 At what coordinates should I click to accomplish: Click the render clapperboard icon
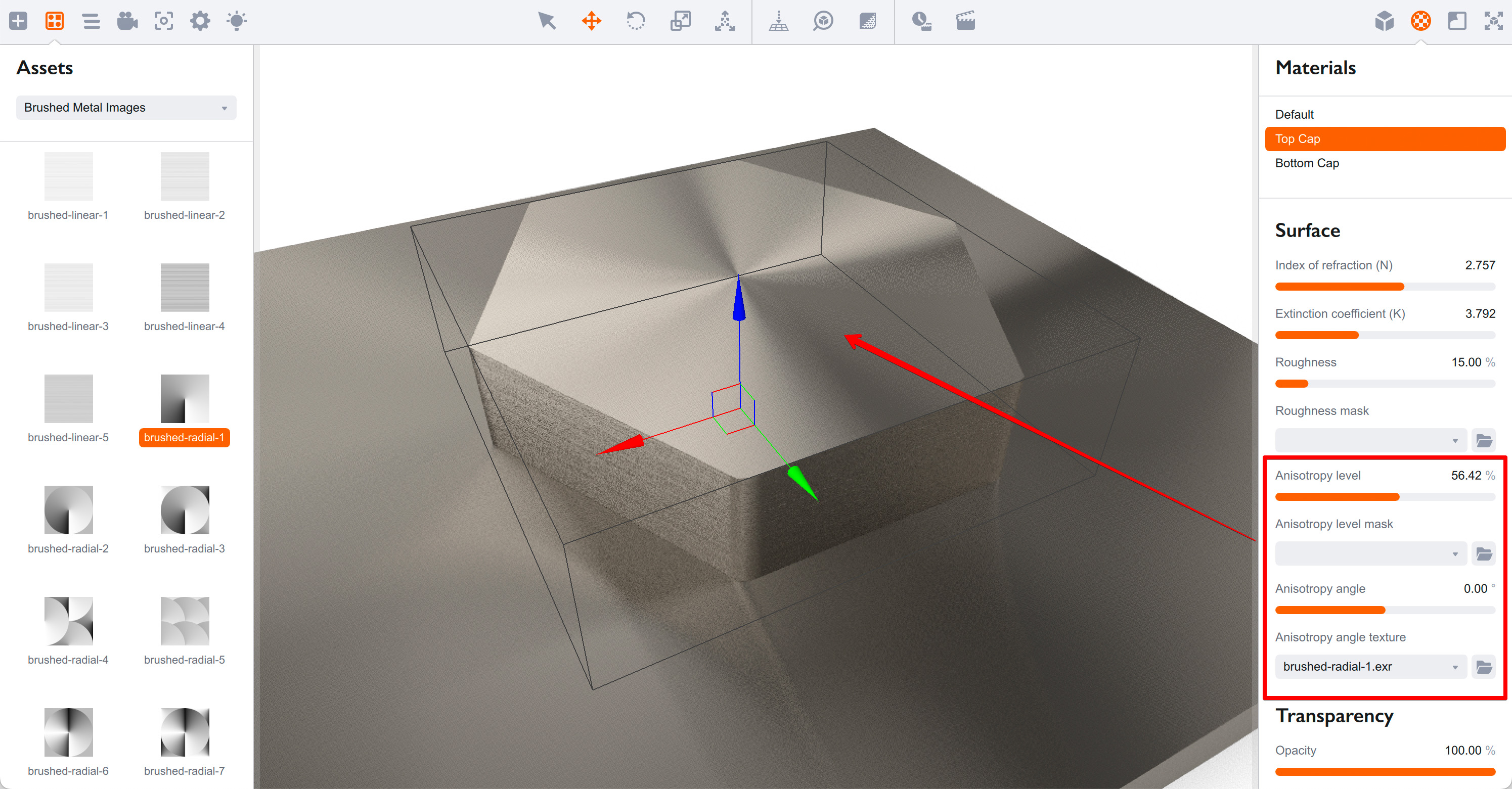(x=965, y=21)
